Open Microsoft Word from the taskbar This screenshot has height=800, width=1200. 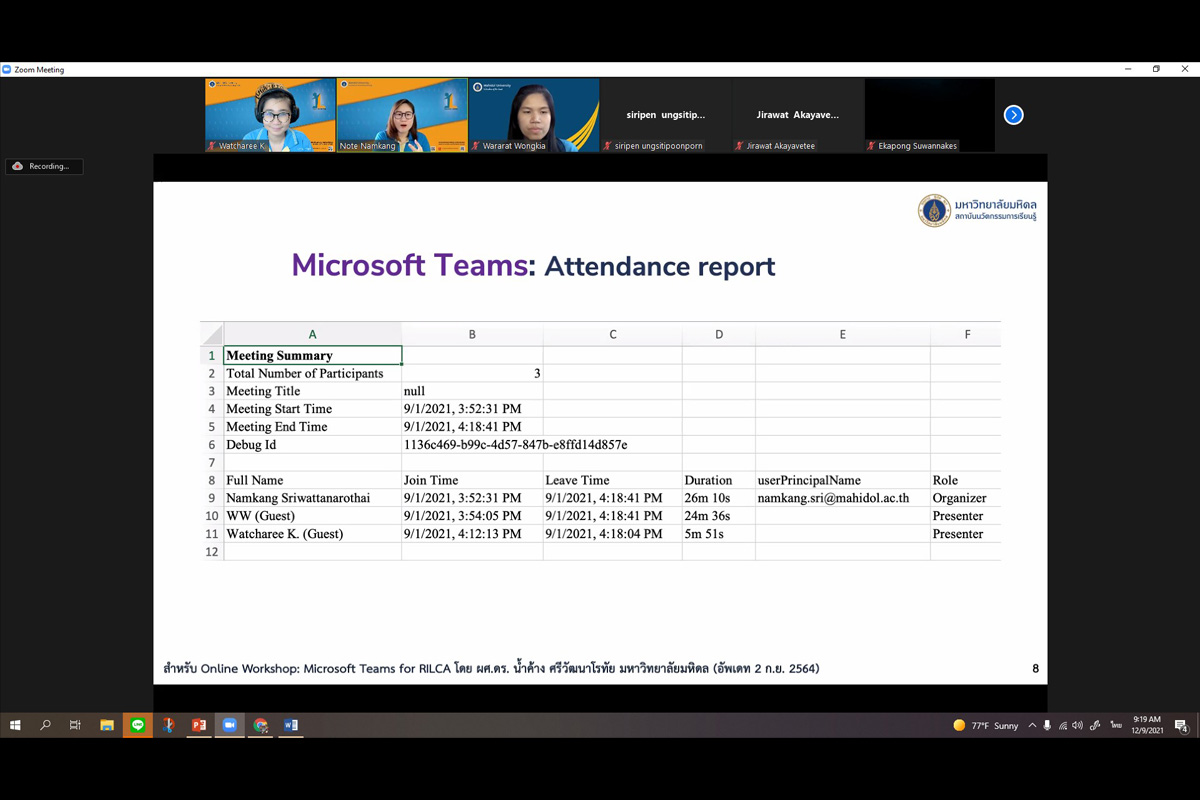(x=291, y=725)
